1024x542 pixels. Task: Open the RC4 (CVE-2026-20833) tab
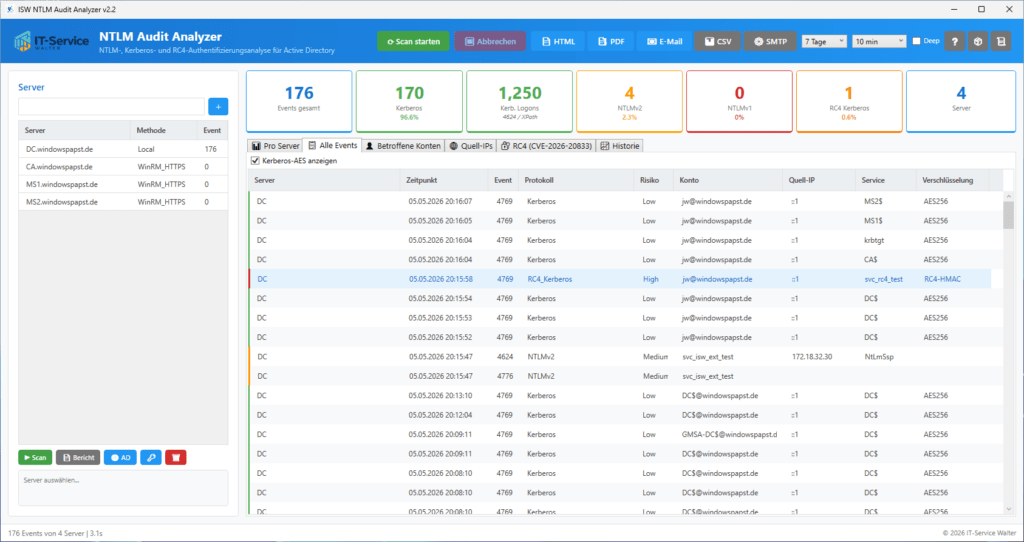546,146
